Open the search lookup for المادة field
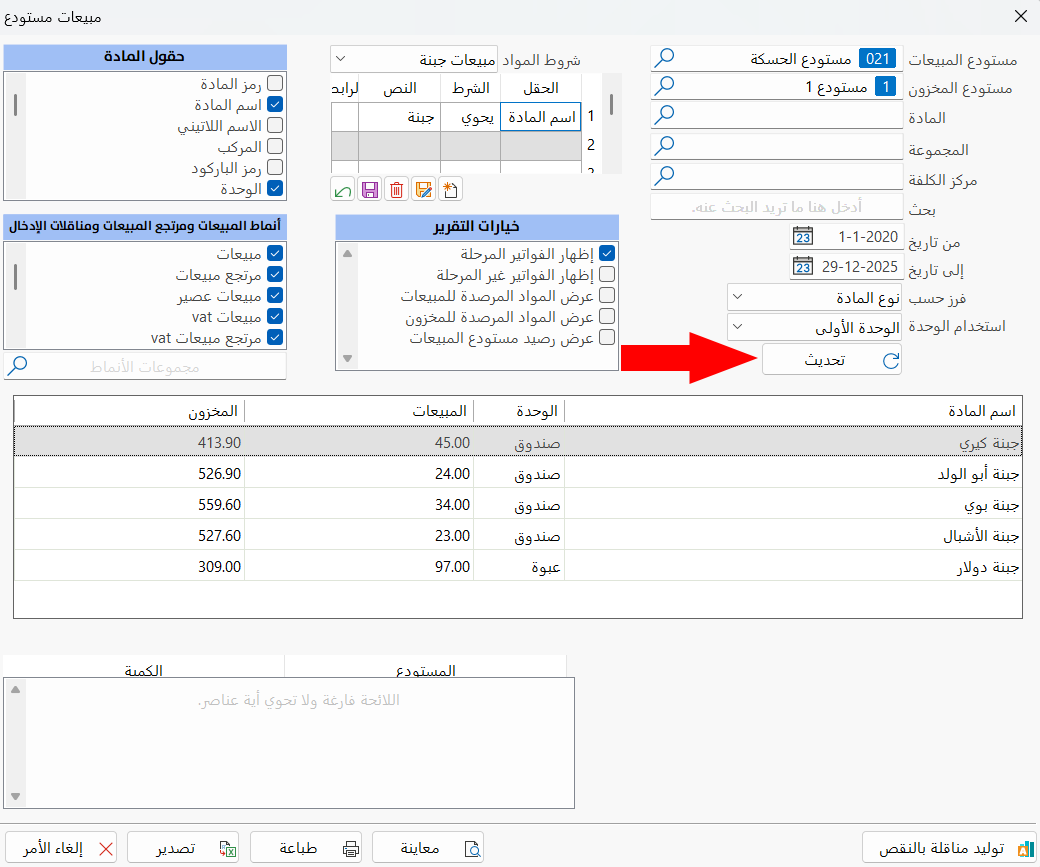Screen dimensions: 1040x867 [x=662, y=114]
